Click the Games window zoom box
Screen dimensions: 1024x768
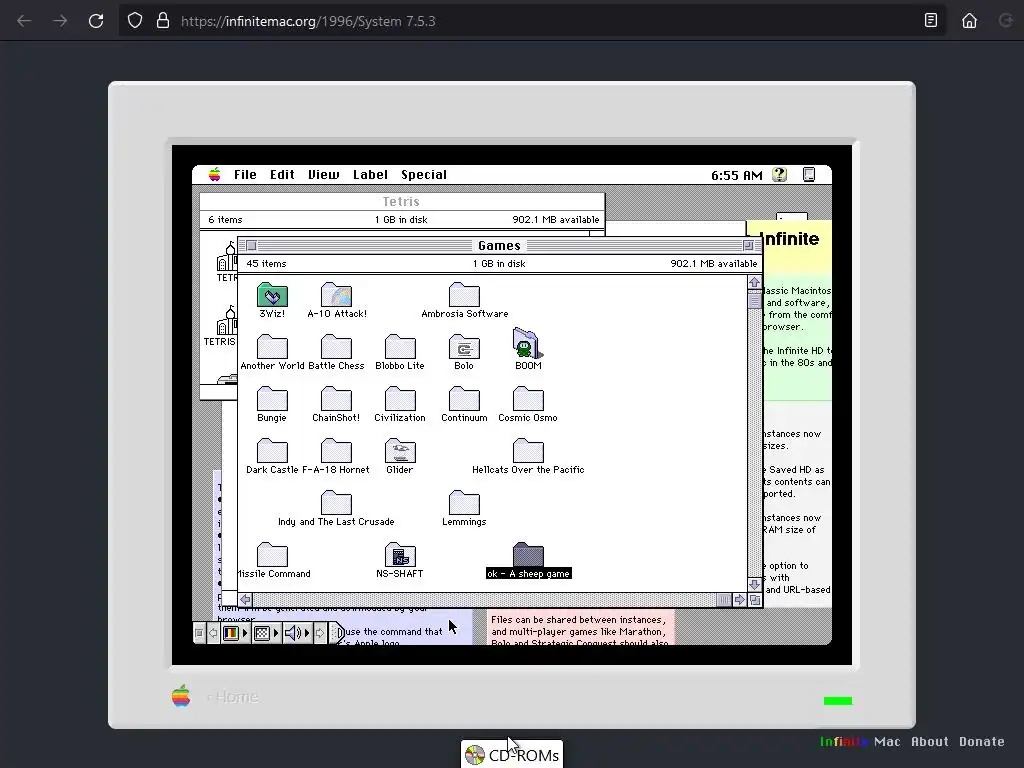pyautogui.click(x=748, y=246)
